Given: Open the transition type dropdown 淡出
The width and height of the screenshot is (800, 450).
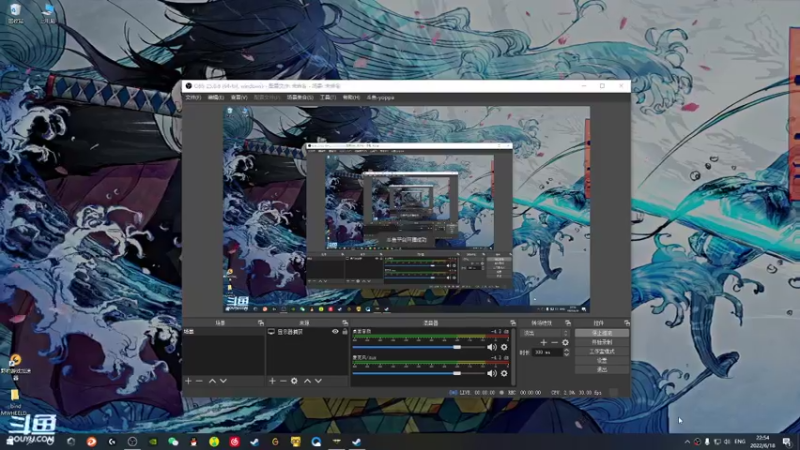Looking at the screenshot, I should (x=544, y=333).
